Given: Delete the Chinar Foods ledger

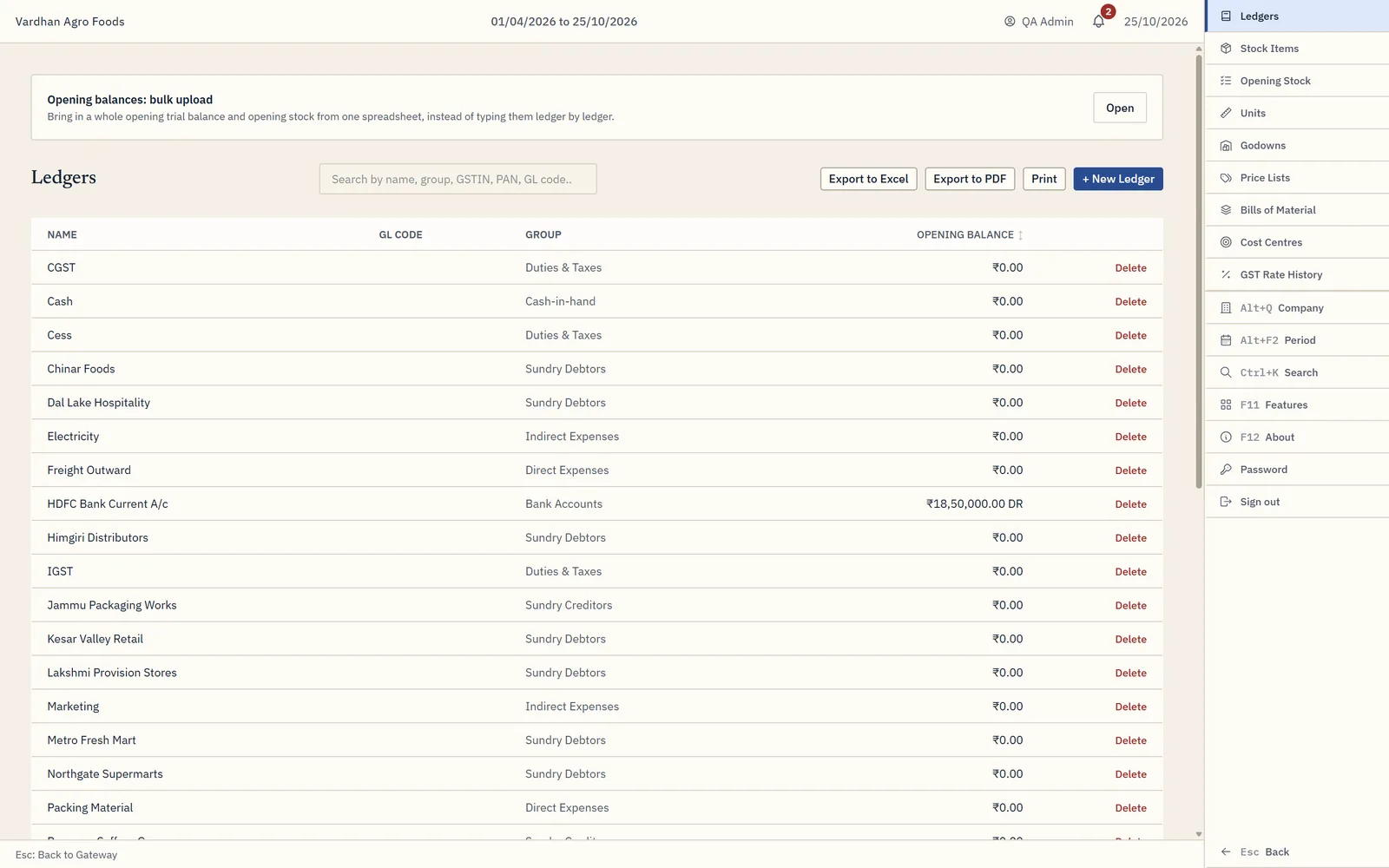Looking at the screenshot, I should coord(1130,369).
